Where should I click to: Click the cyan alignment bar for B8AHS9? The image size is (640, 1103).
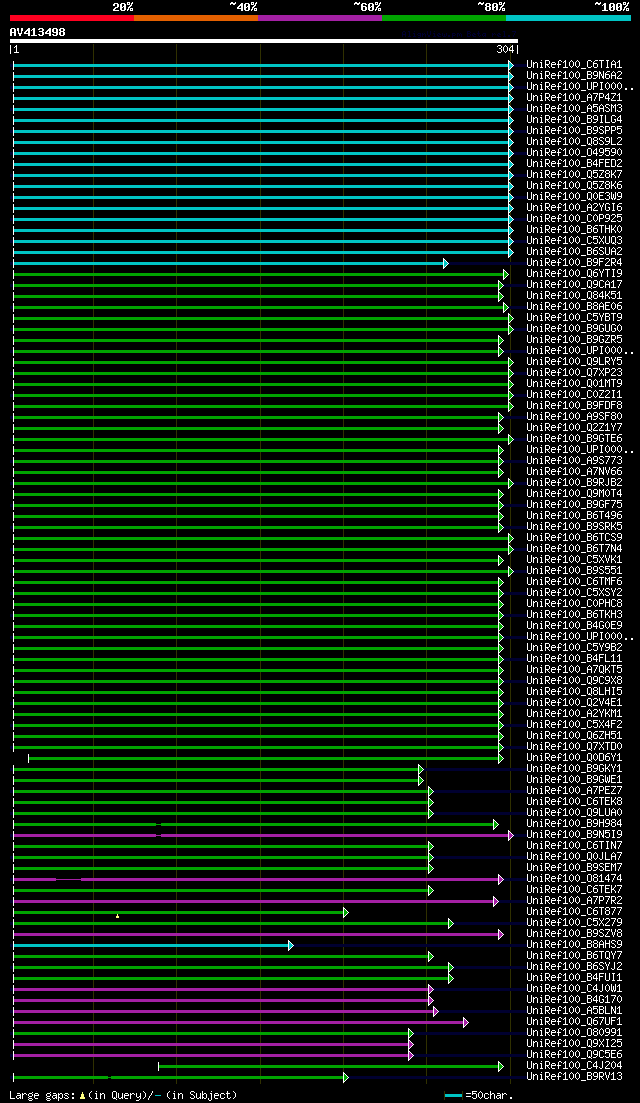(x=153, y=945)
